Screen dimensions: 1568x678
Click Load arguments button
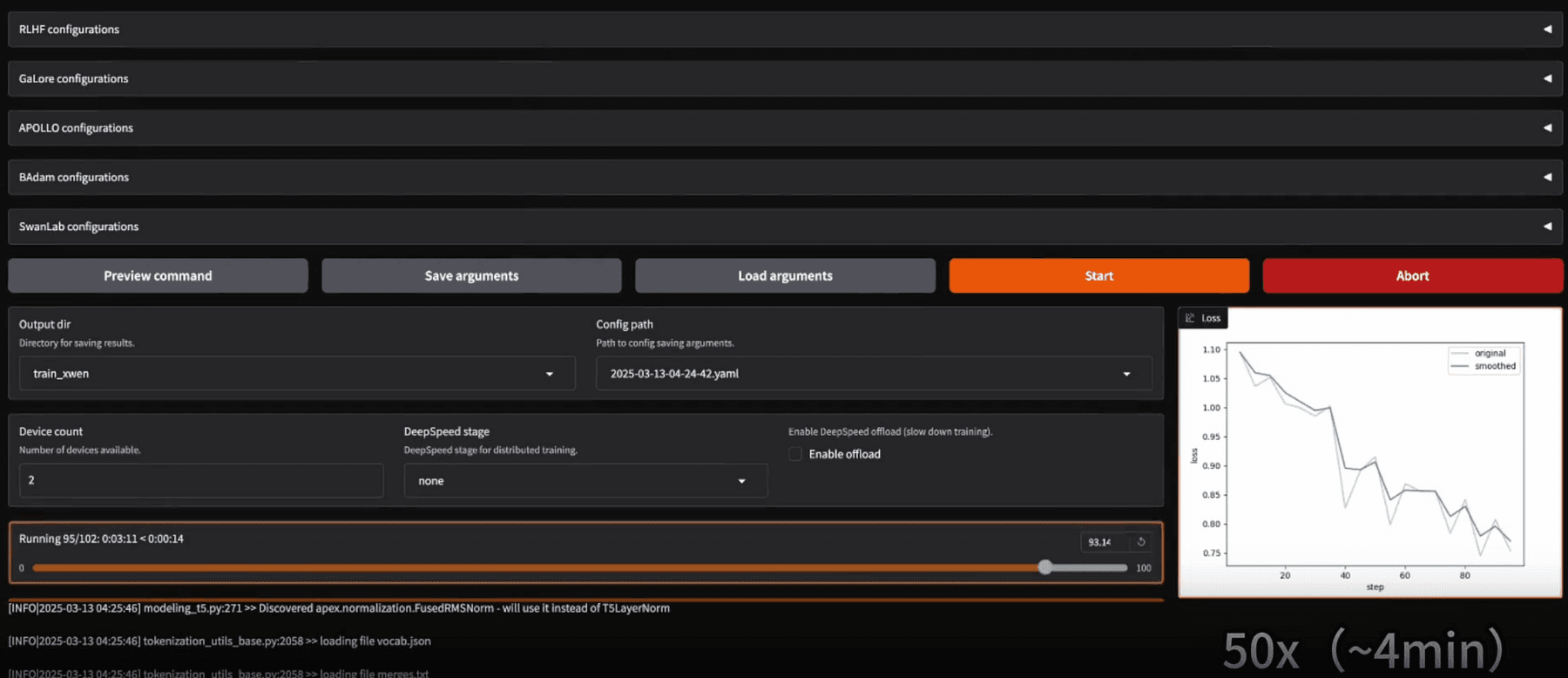pyautogui.click(x=785, y=275)
